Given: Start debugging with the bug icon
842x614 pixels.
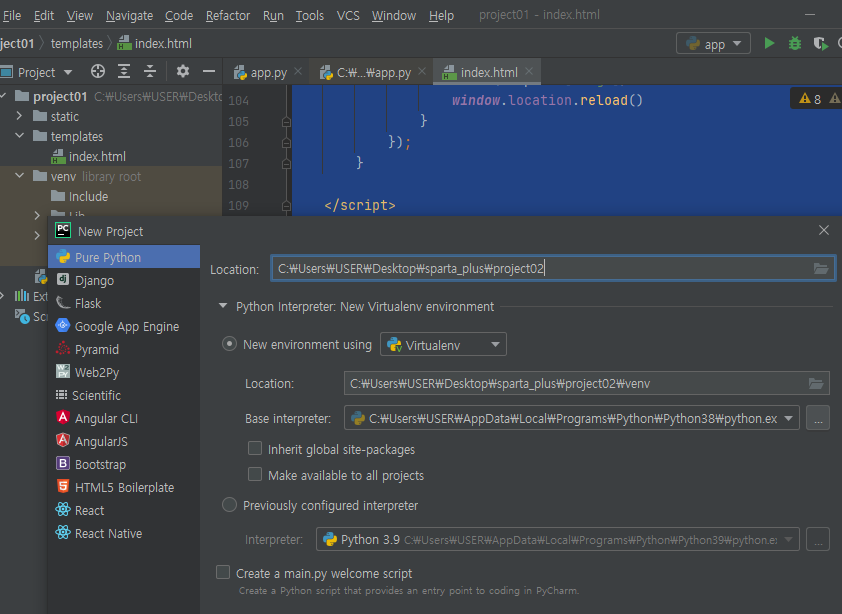Looking at the screenshot, I should pos(795,44).
